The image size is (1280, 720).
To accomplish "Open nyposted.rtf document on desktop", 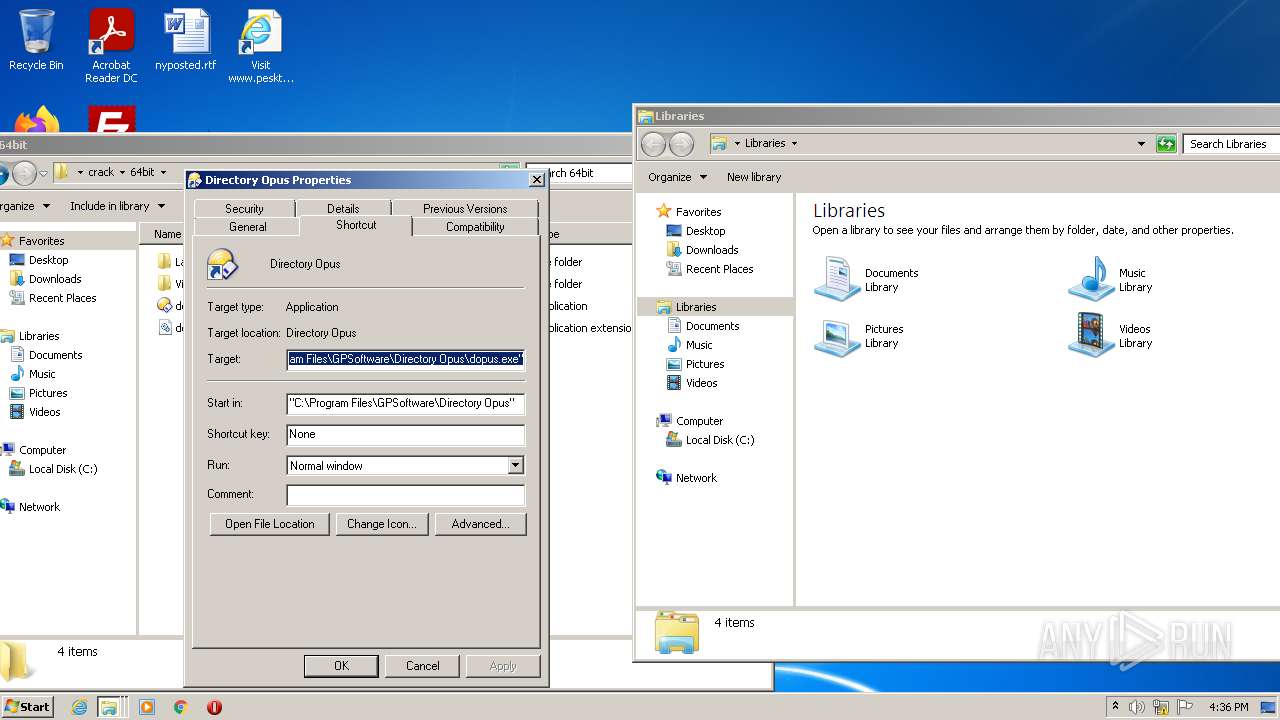I will (186, 40).
